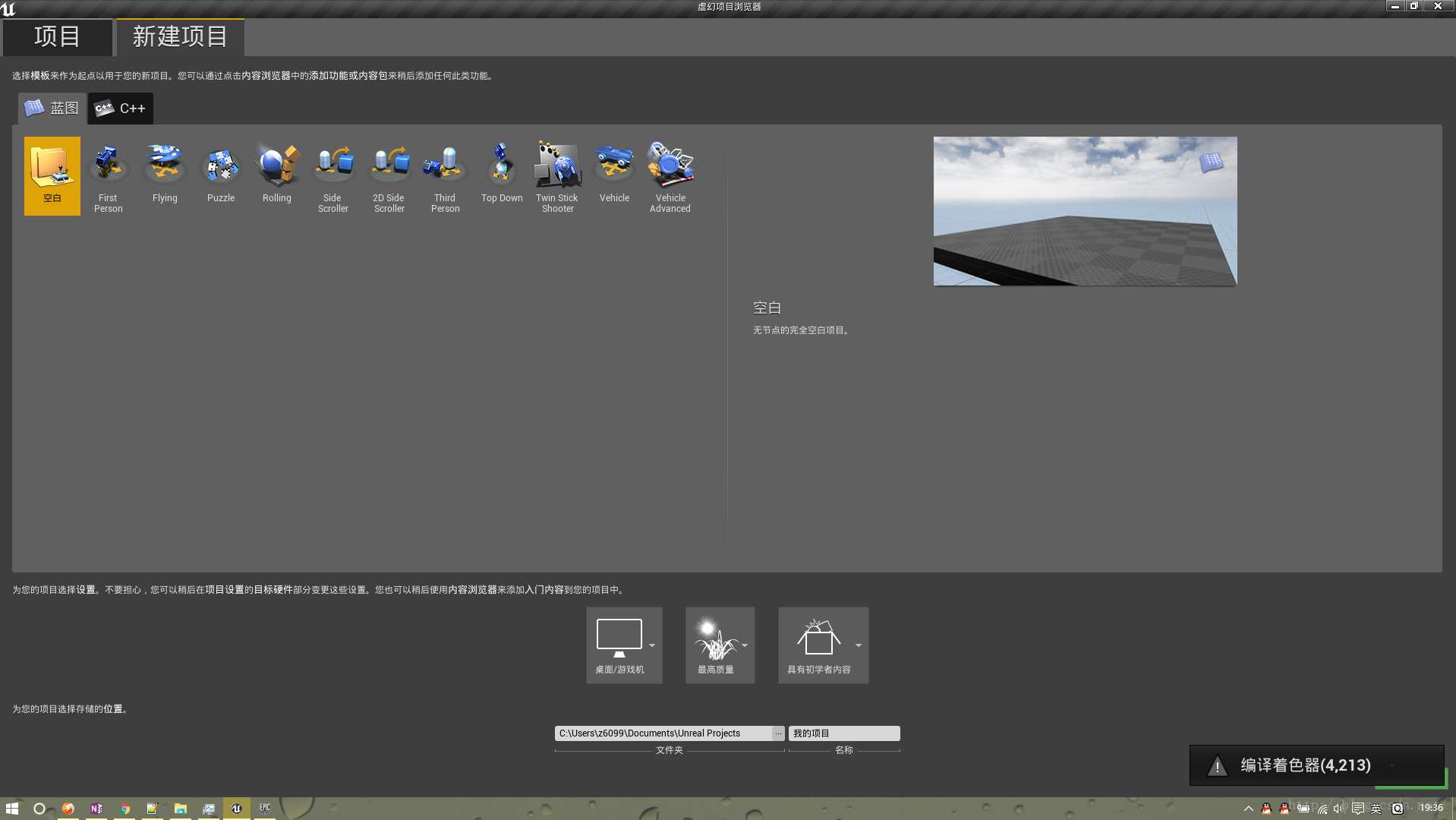This screenshot has height=820, width=1456.
Task: Click the blank template preview image
Action: (1085, 211)
